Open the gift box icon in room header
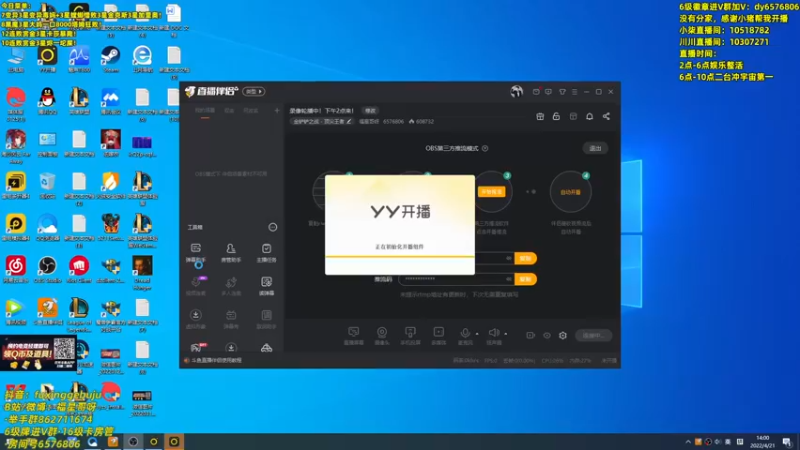This screenshot has height=450, width=800. click(540, 116)
